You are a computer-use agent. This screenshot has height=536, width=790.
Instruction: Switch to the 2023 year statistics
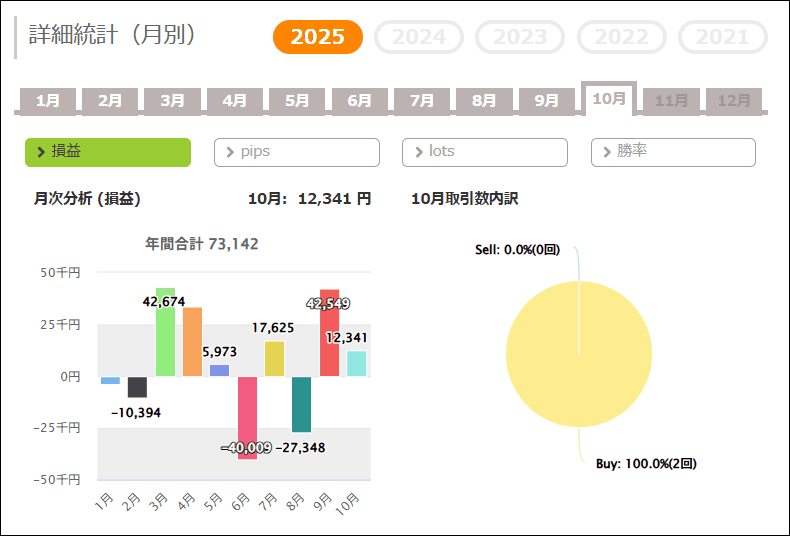click(520, 37)
